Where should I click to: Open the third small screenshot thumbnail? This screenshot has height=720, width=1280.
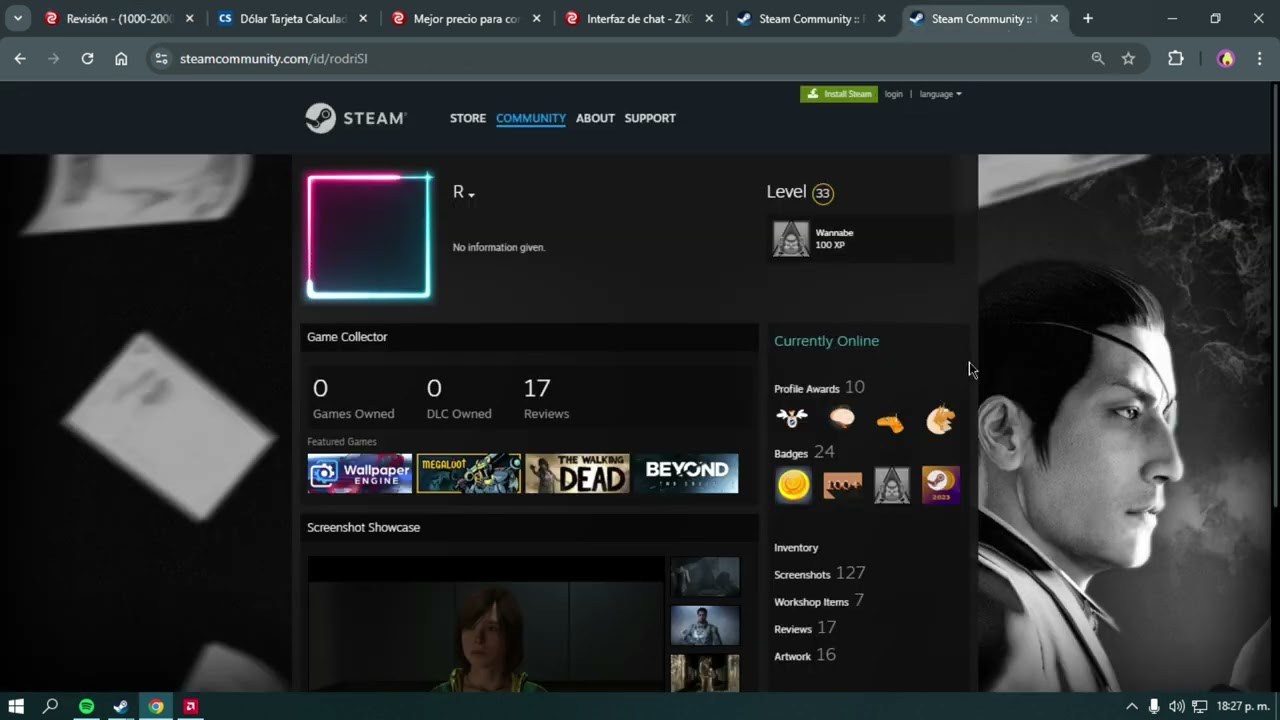click(705, 673)
